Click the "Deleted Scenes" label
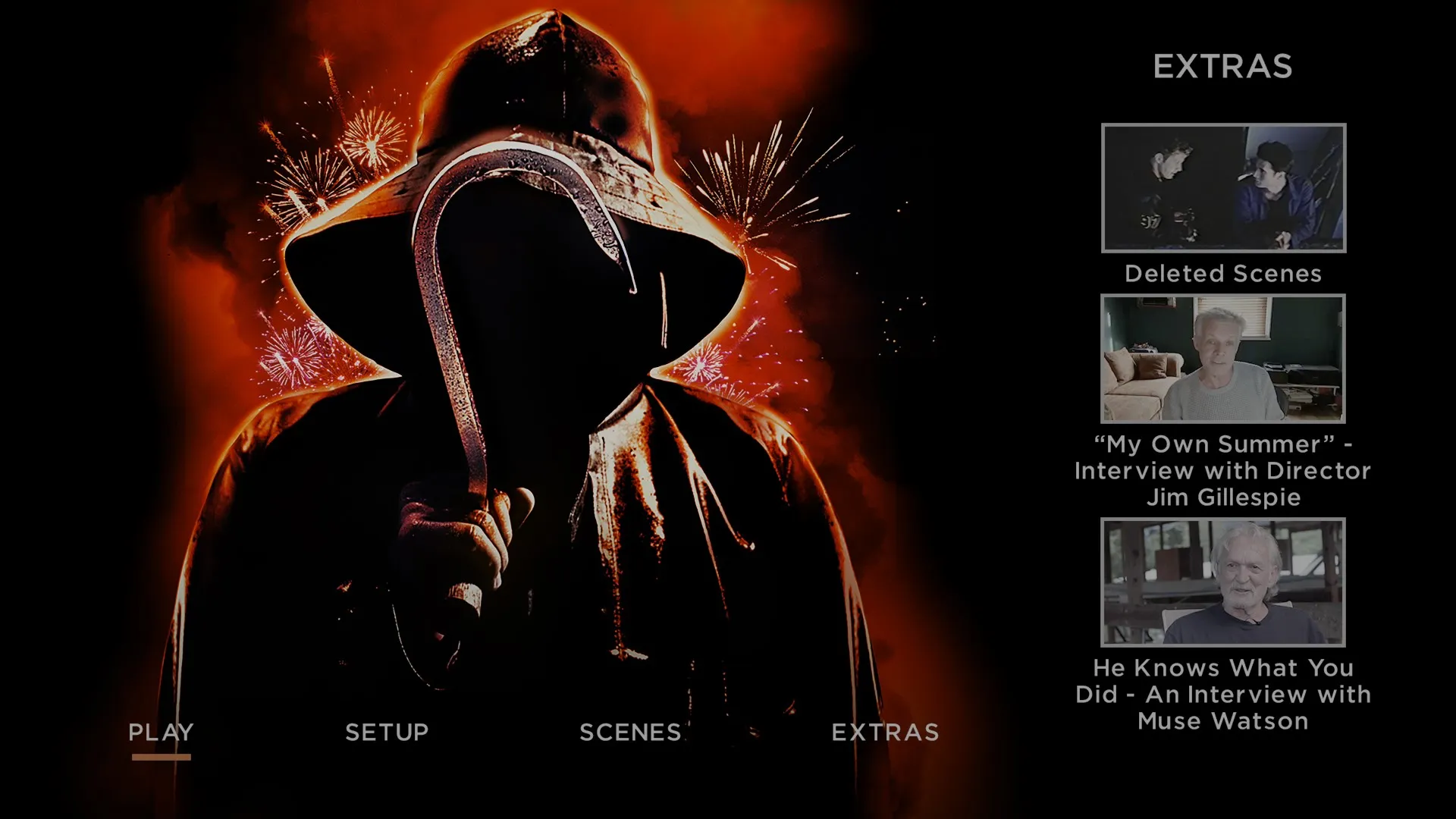1456x819 pixels. (x=1222, y=274)
